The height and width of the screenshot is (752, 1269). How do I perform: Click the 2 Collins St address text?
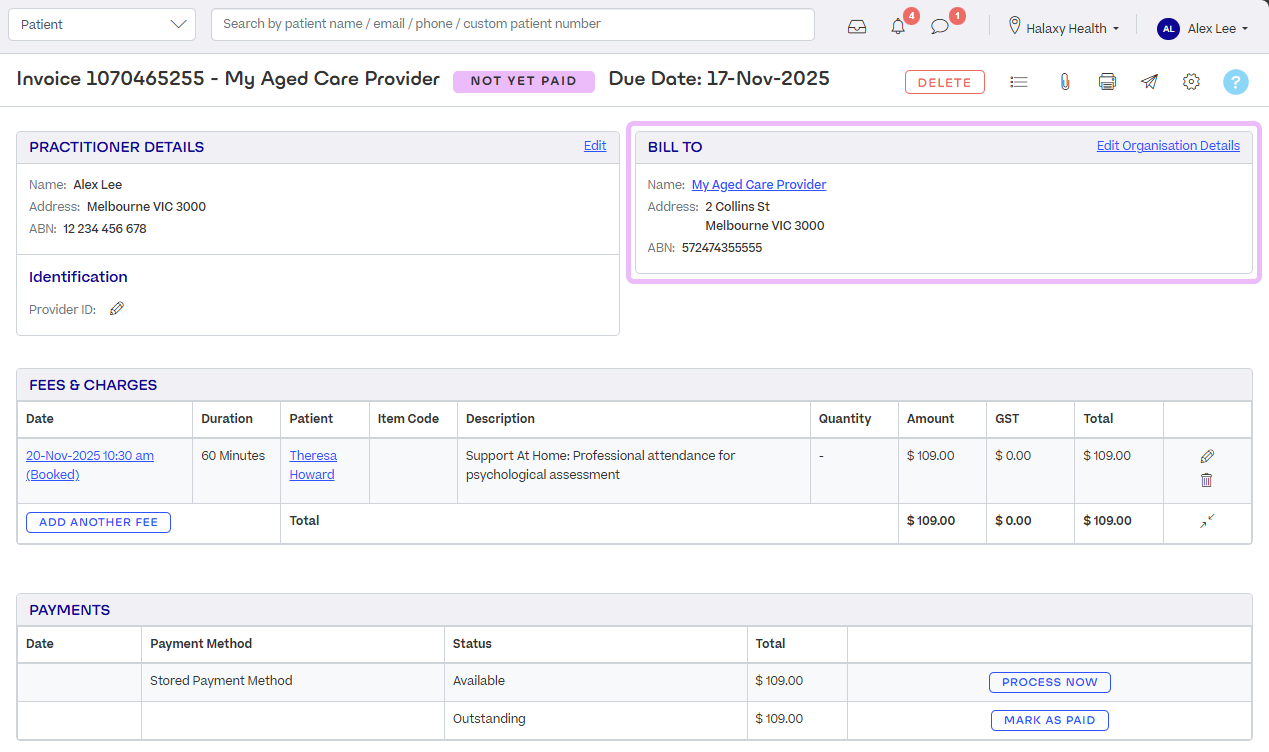pyautogui.click(x=738, y=206)
